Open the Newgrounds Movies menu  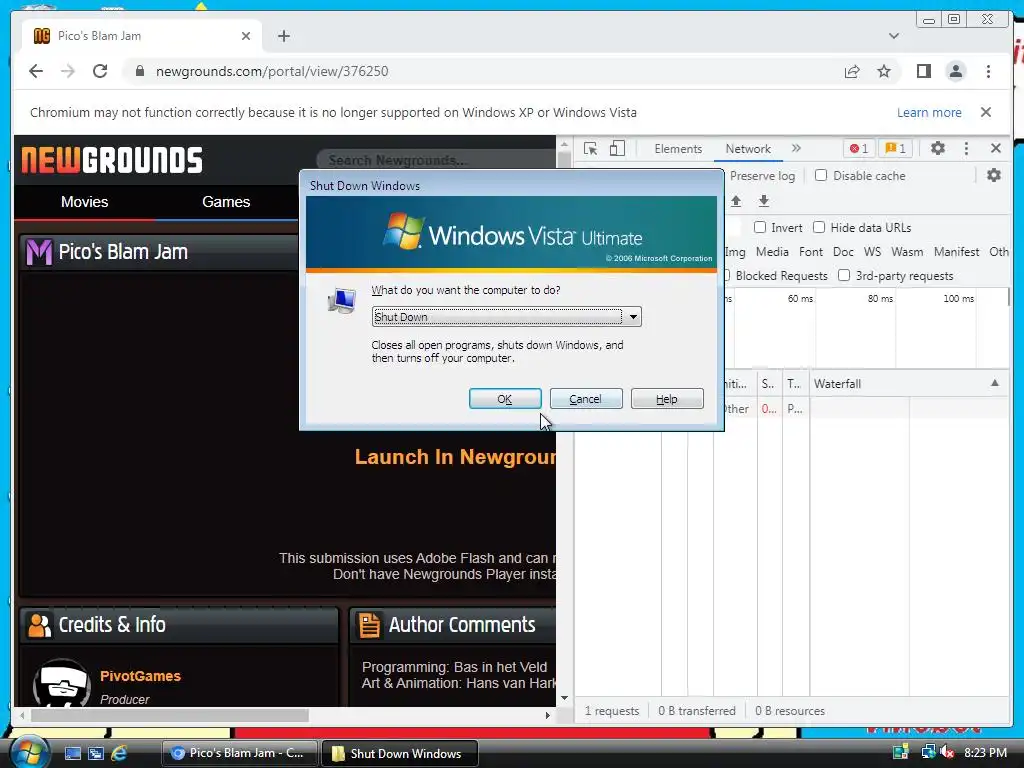click(x=85, y=202)
